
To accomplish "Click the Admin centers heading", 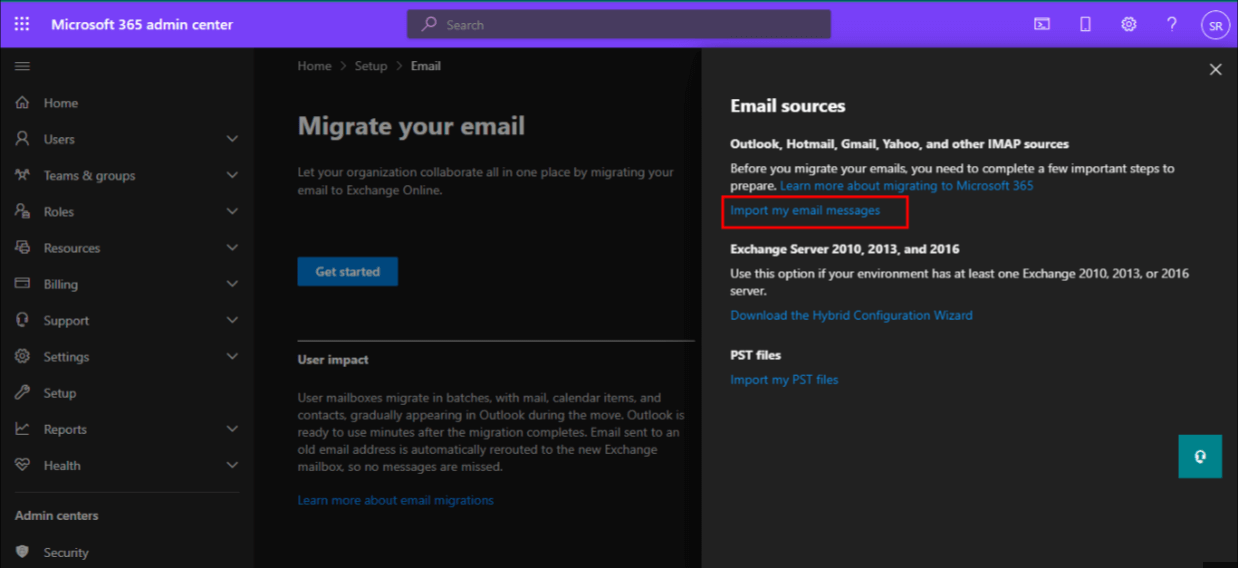I will [x=56, y=516].
